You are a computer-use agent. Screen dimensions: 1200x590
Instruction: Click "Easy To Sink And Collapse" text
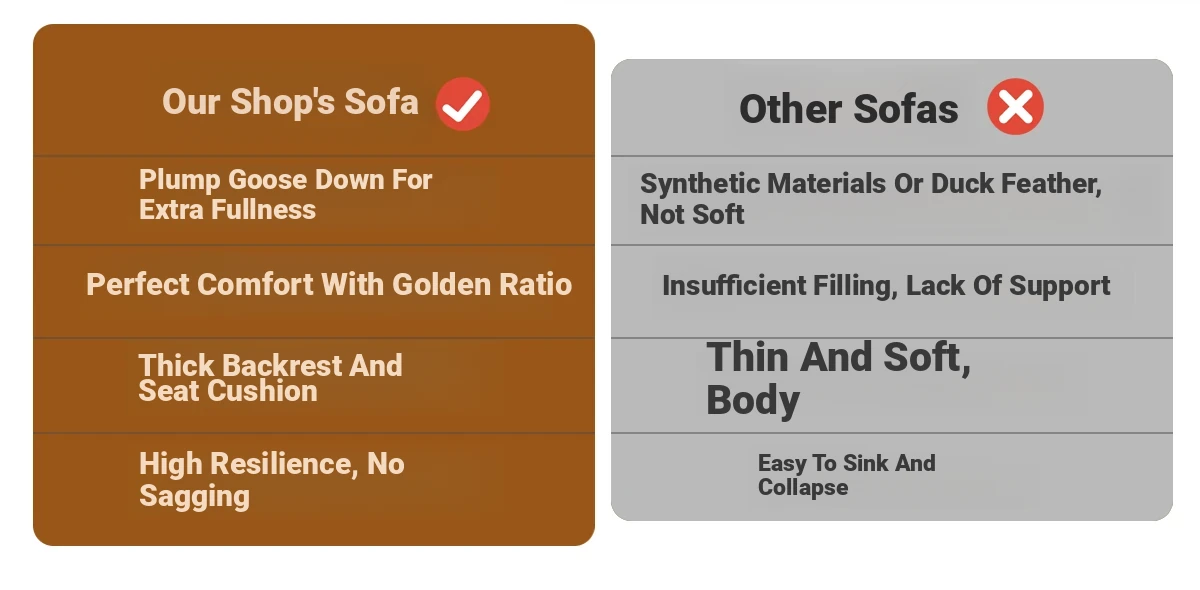846,475
